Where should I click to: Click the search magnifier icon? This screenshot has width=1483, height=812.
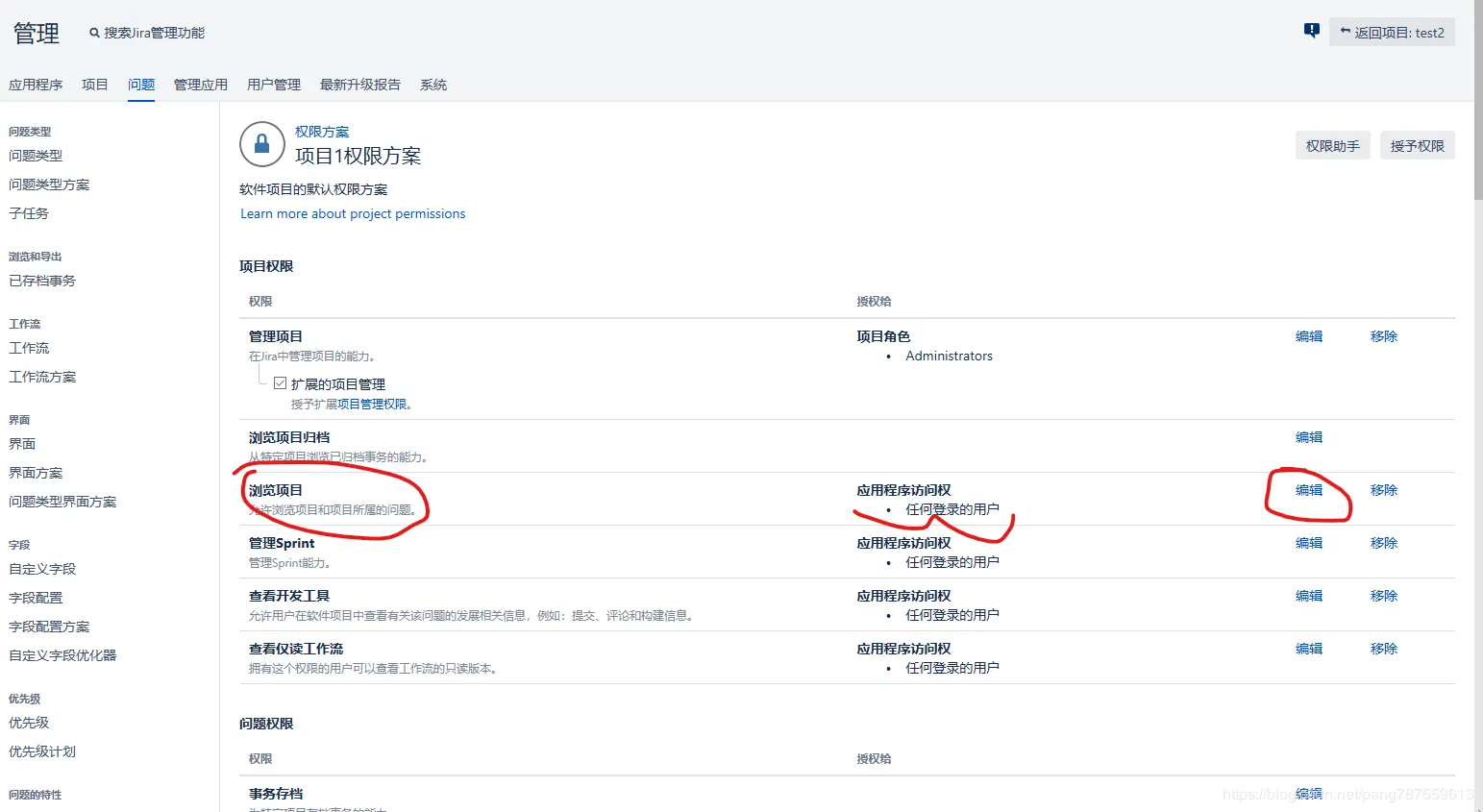tap(93, 30)
